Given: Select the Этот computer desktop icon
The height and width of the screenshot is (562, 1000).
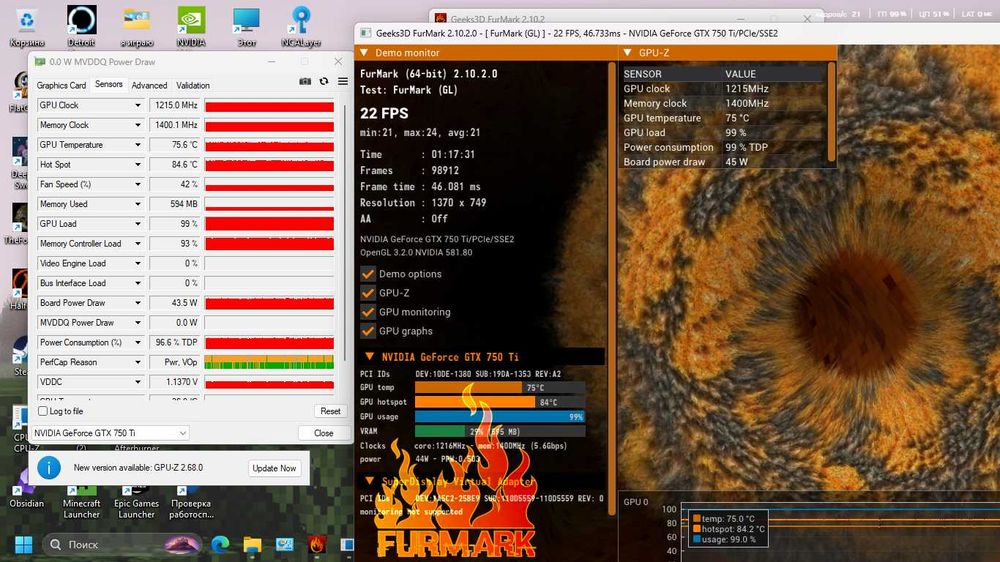Looking at the screenshot, I should (x=246, y=27).
